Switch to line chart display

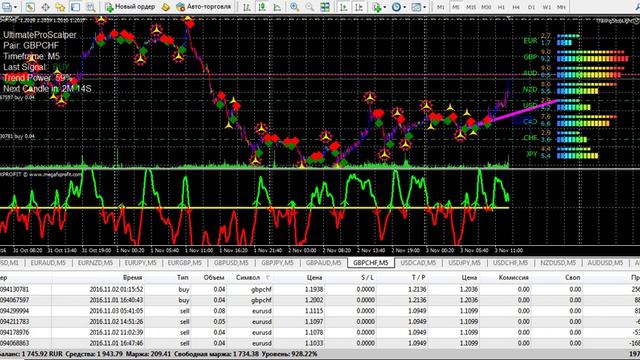(x=277, y=7)
